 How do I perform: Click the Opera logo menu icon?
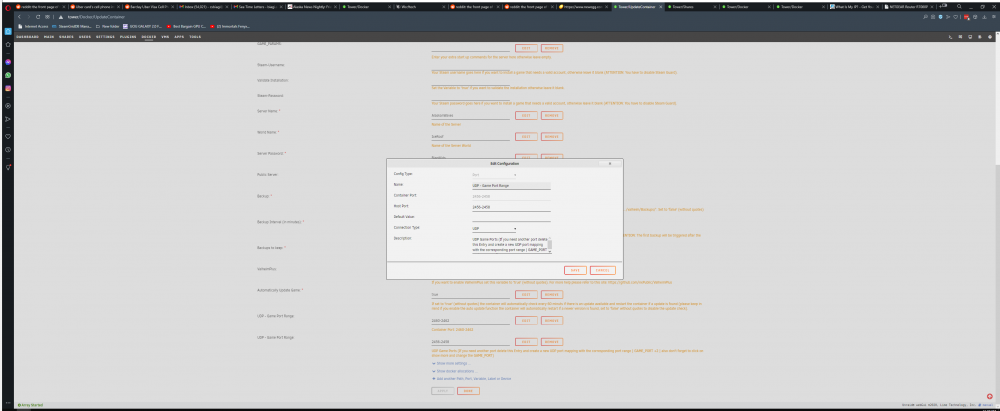[x=8, y=6]
